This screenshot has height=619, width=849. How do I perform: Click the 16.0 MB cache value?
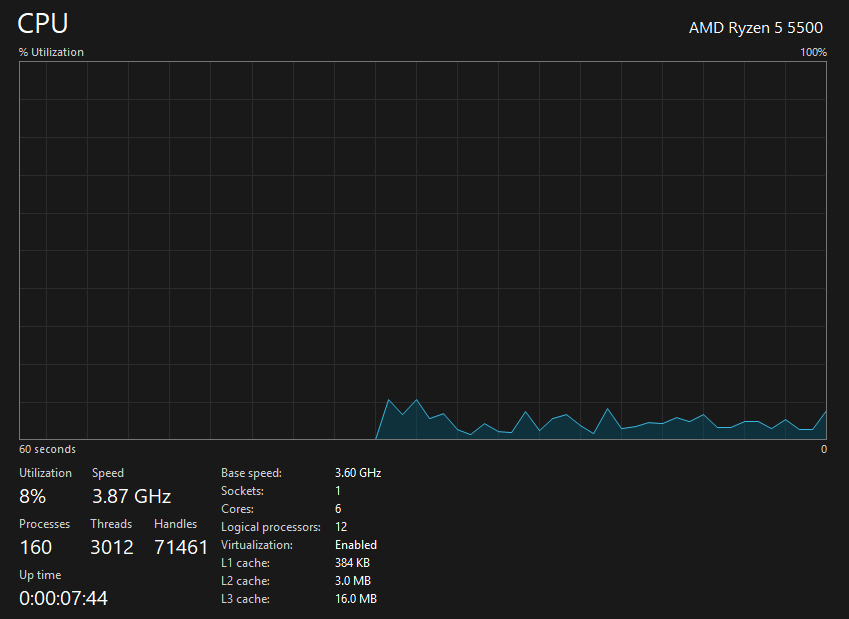click(x=356, y=598)
